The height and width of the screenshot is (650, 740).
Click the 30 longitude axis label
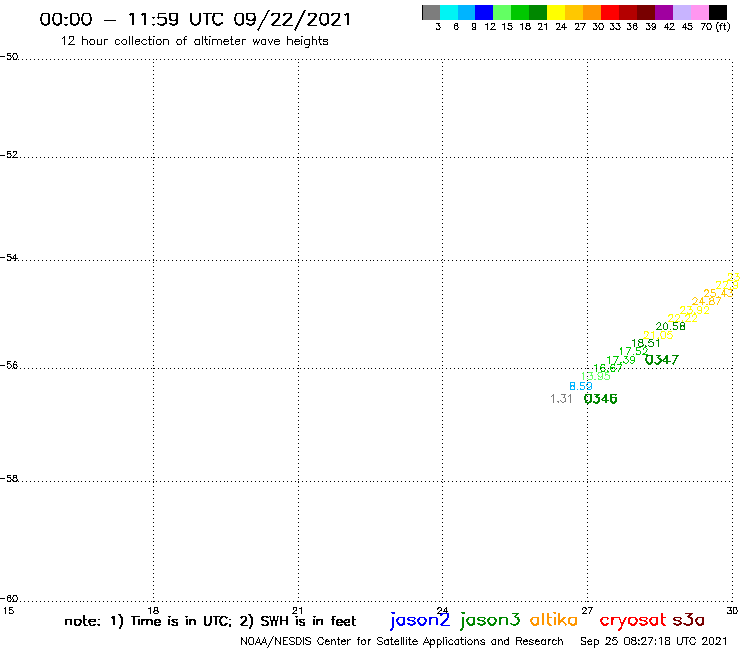point(732,611)
